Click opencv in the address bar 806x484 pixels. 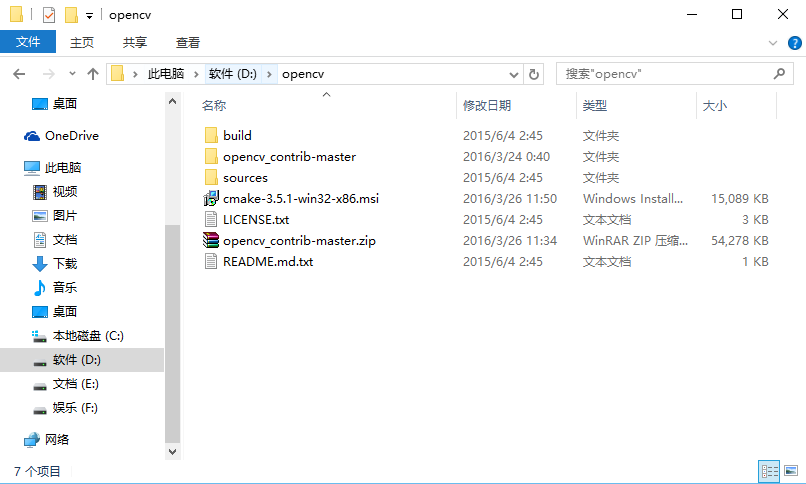(x=303, y=74)
